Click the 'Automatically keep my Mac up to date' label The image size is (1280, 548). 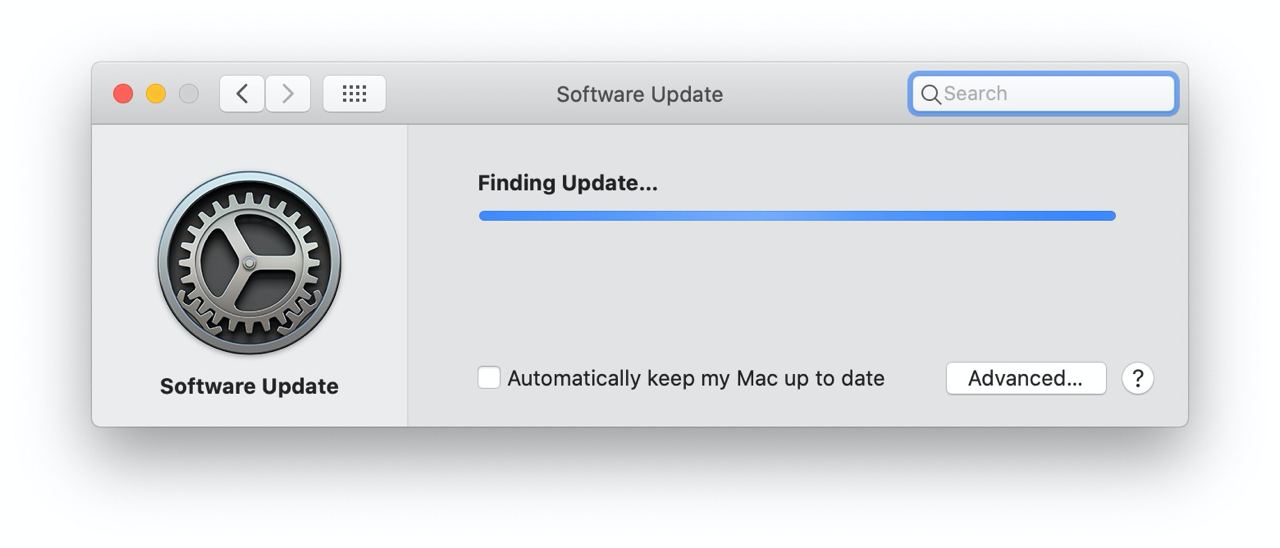click(x=696, y=378)
